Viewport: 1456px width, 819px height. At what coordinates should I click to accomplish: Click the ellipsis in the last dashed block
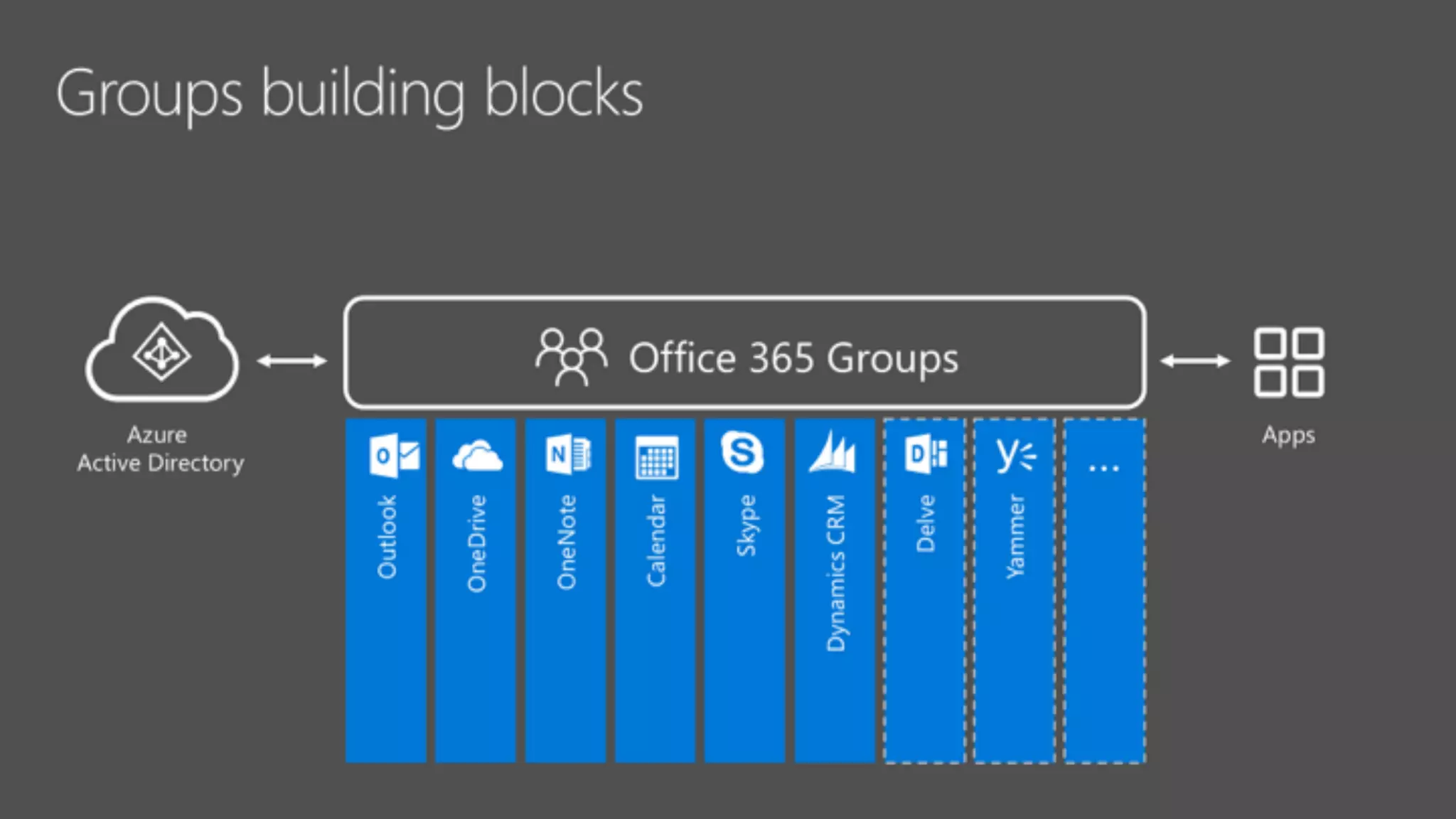pos(1103,469)
